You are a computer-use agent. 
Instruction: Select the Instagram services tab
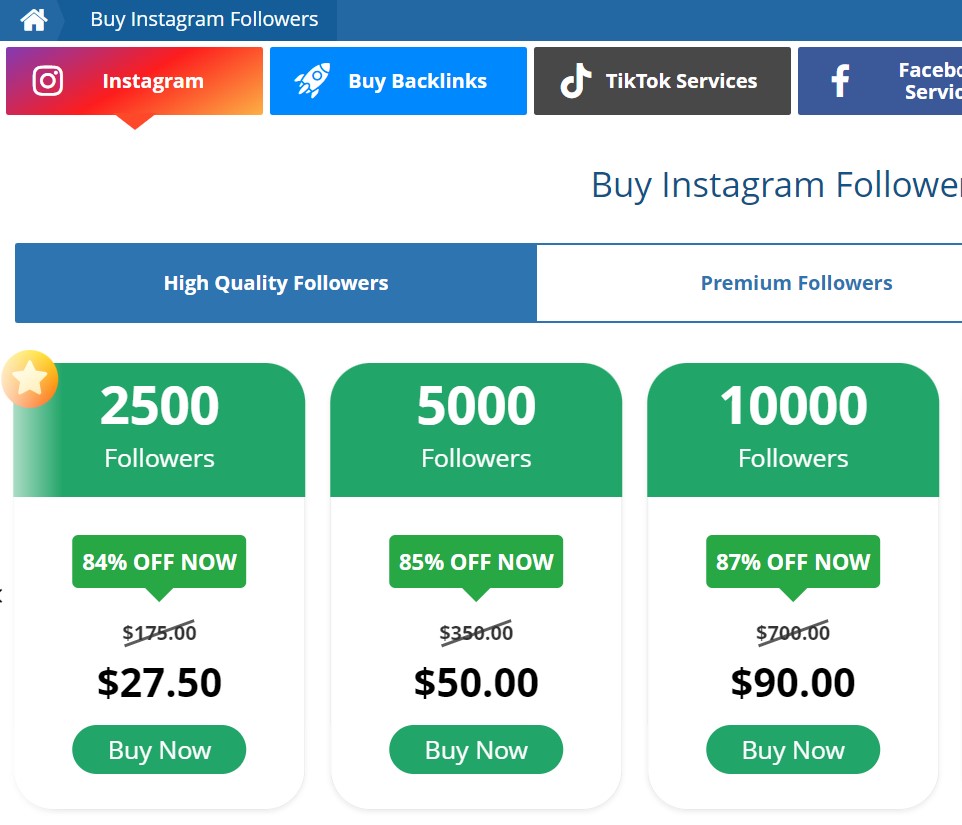(134, 81)
